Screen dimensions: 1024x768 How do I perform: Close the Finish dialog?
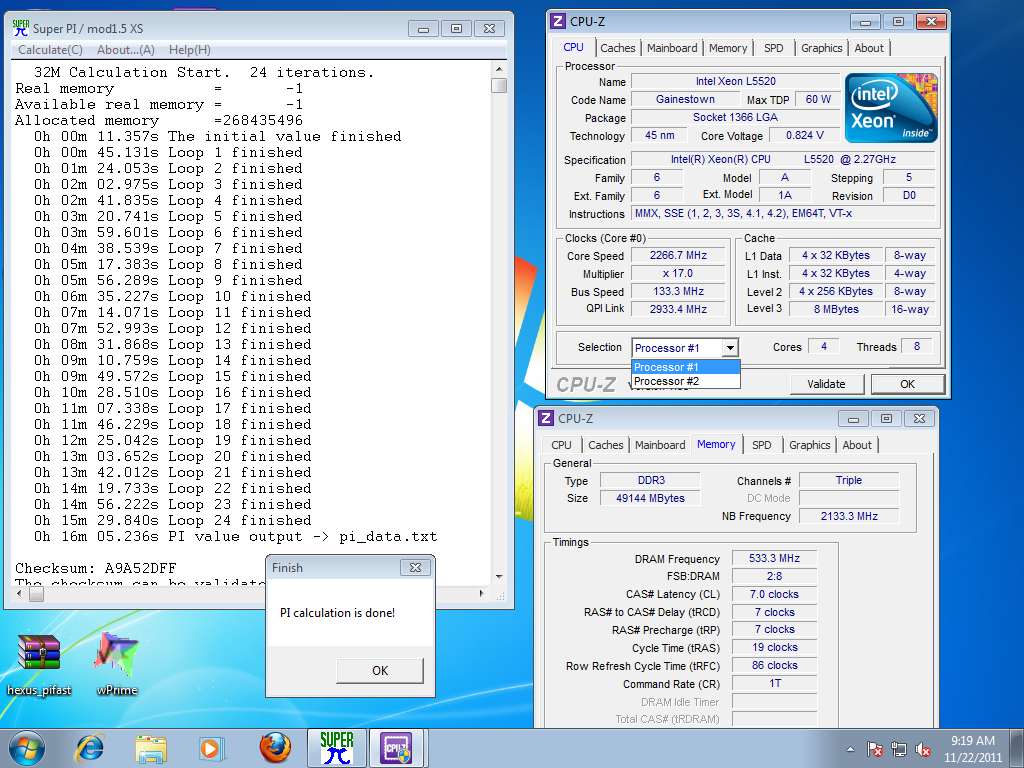pyautogui.click(x=415, y=568)
